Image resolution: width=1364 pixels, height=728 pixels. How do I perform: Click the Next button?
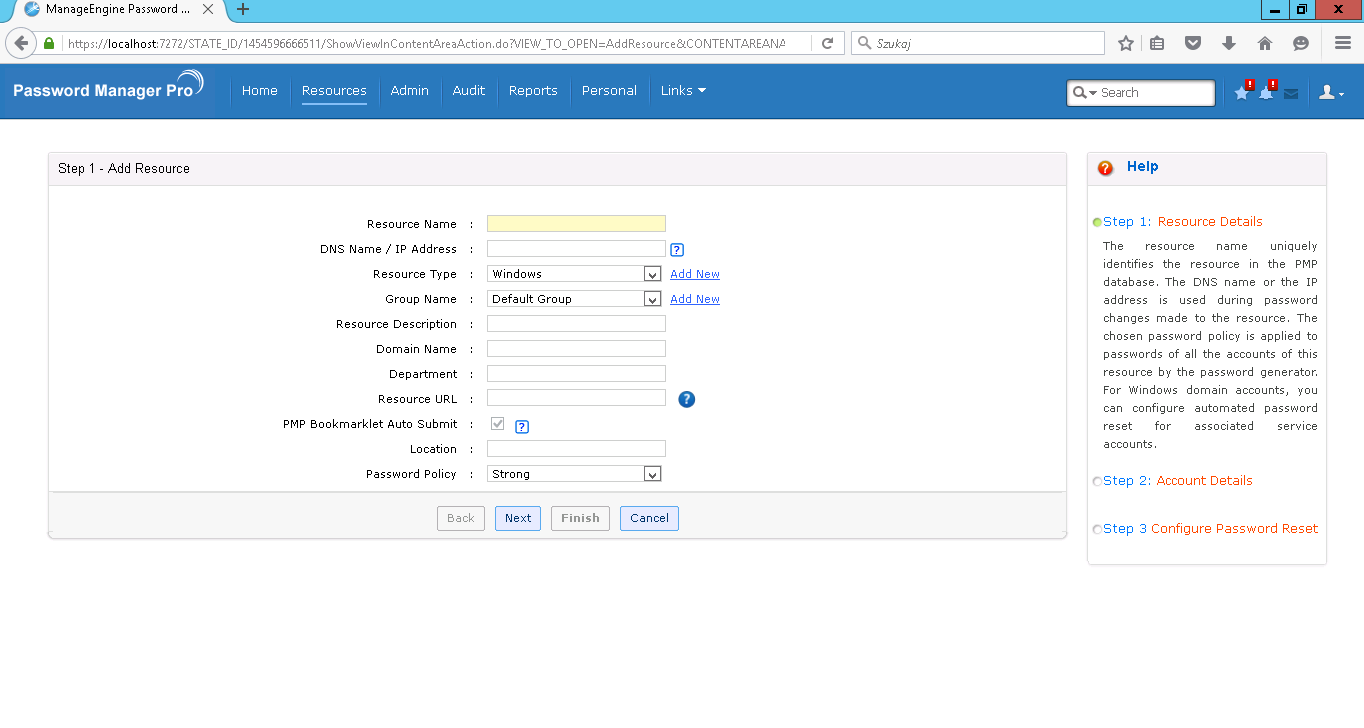518,518
